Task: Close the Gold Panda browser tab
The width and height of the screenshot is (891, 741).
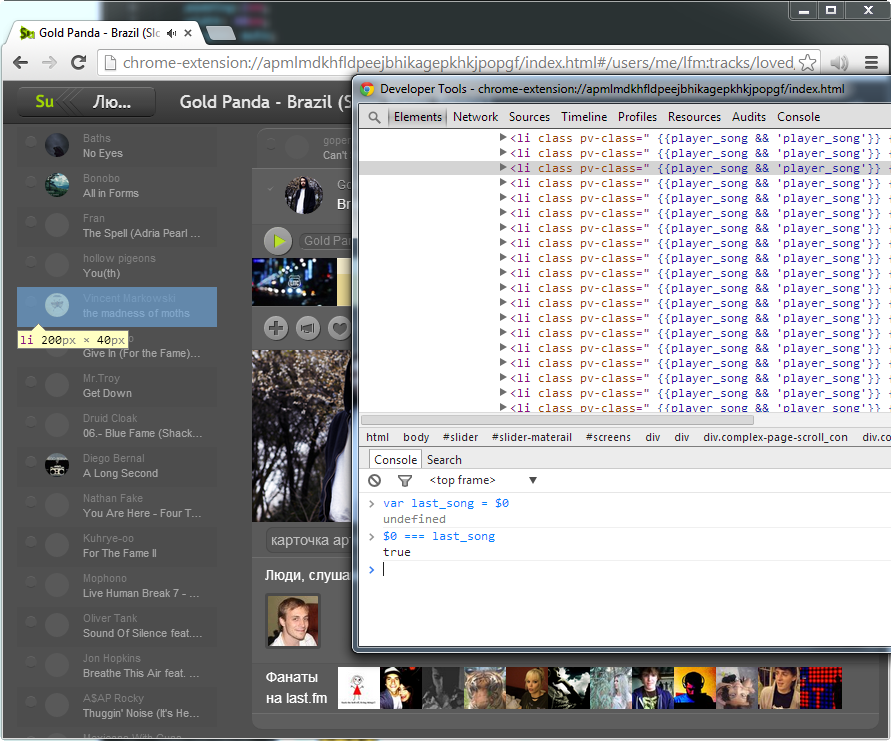Action: (x=188, y=34)
